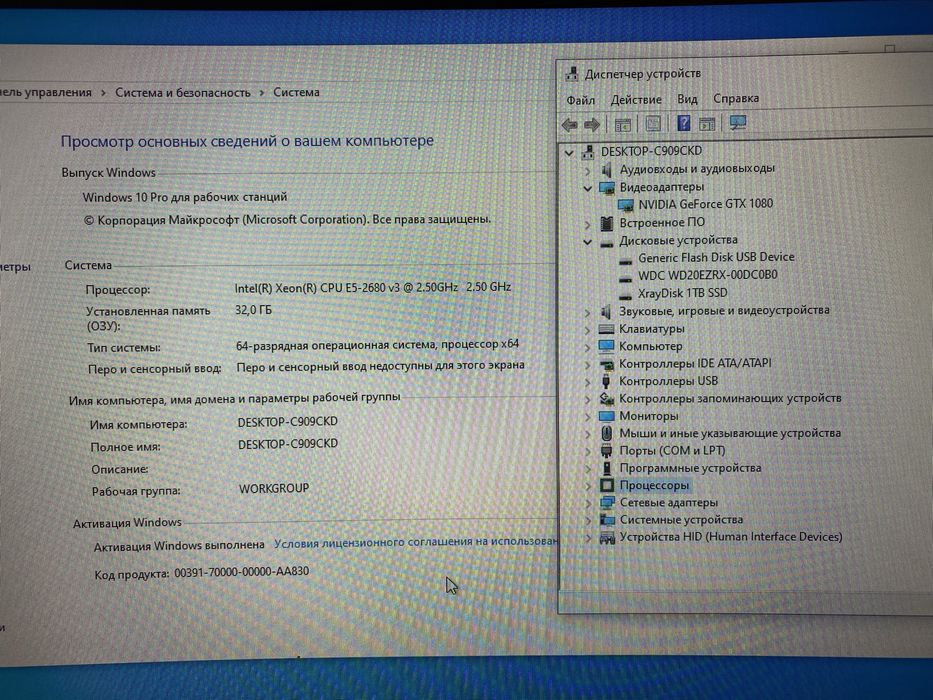
Task: Toggle the action pane toolbar icon
Action: 707,124
